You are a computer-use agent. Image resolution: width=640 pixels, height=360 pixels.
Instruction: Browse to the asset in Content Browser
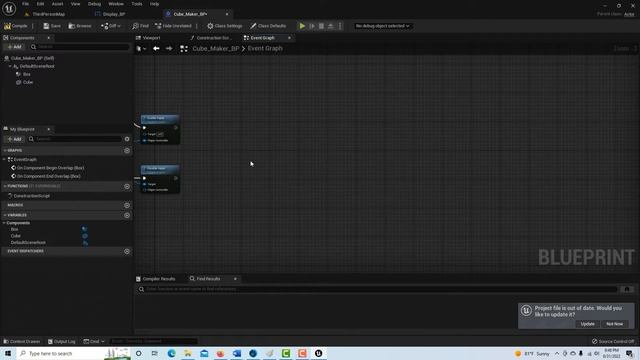80,26
